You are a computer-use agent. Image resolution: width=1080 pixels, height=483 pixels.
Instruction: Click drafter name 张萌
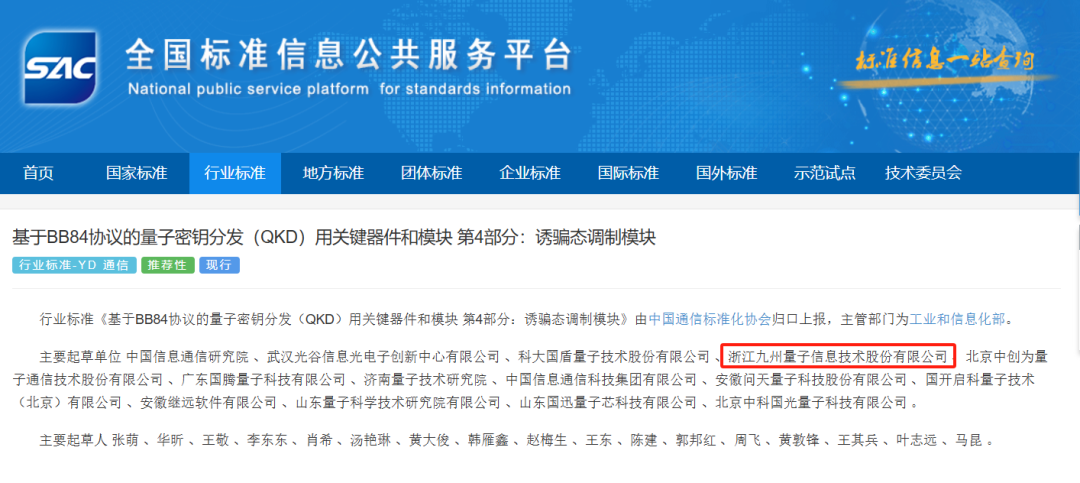coord(125,440)
